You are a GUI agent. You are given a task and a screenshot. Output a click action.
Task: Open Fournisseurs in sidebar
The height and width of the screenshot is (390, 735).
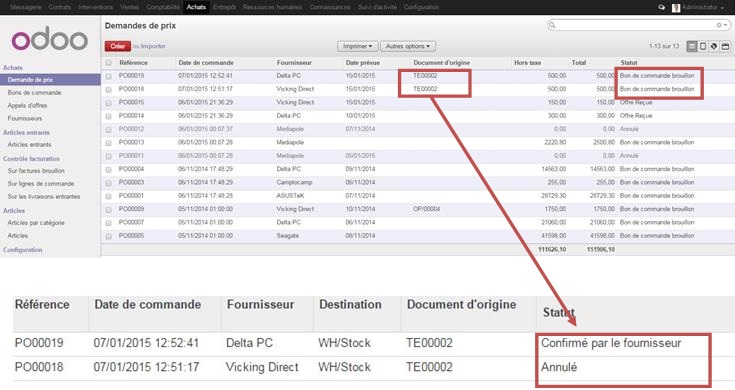pyautogui.click(x=25, y=118)
